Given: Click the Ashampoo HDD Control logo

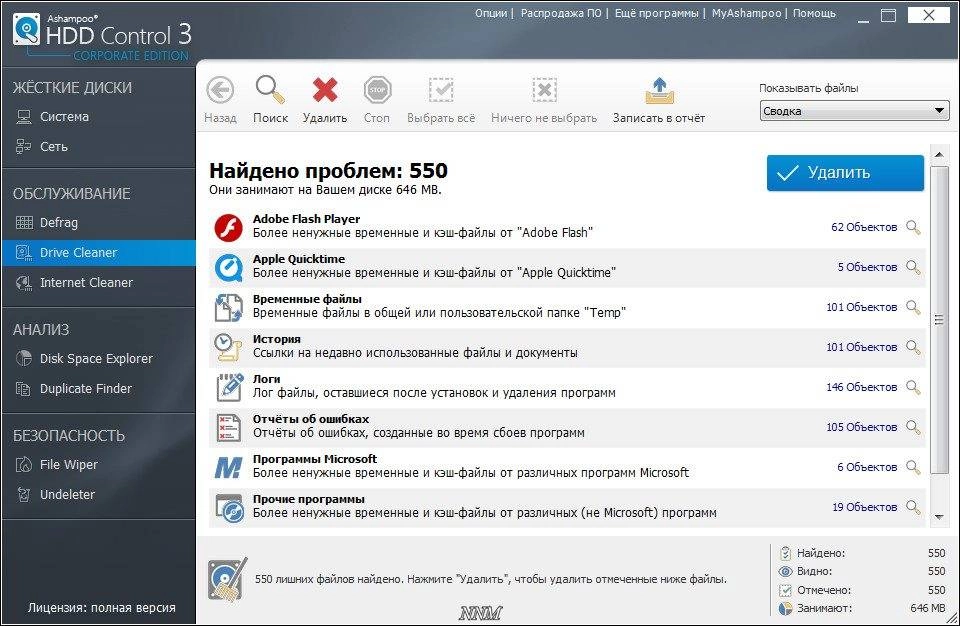Looking at the screenshot, I should pos(102,36).
